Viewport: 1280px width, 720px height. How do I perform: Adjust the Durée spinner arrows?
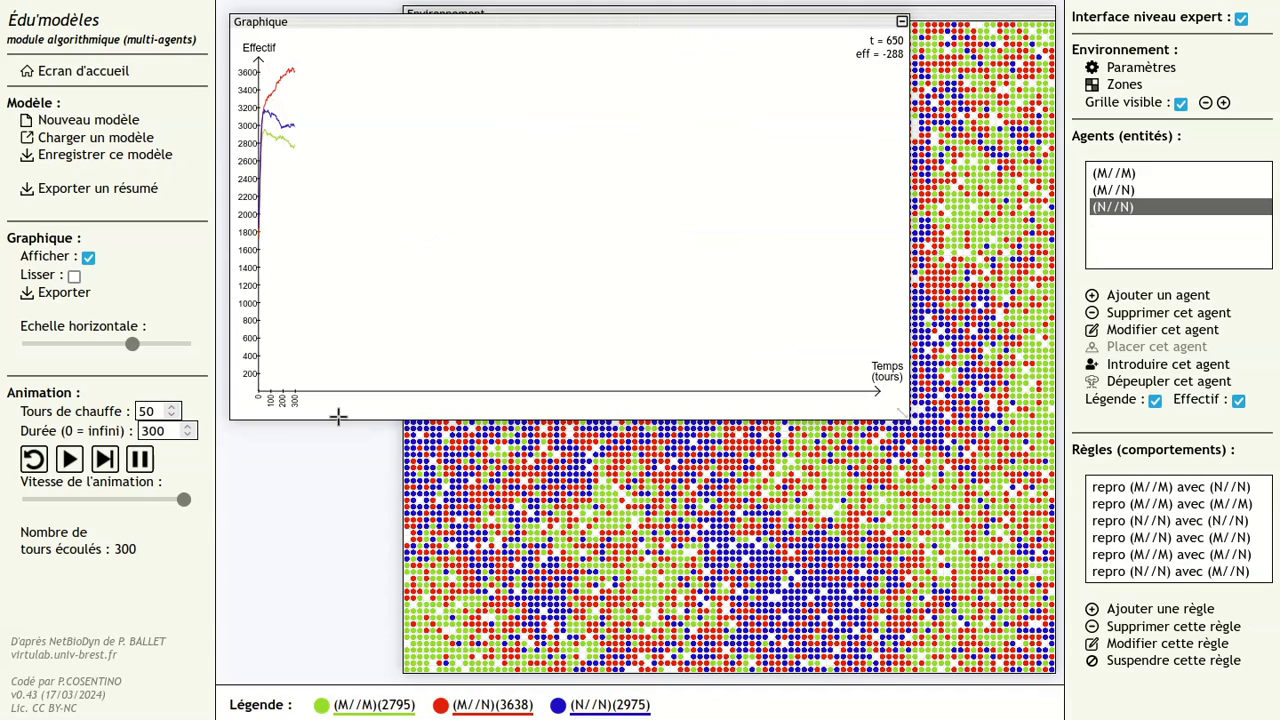(187, 431)
